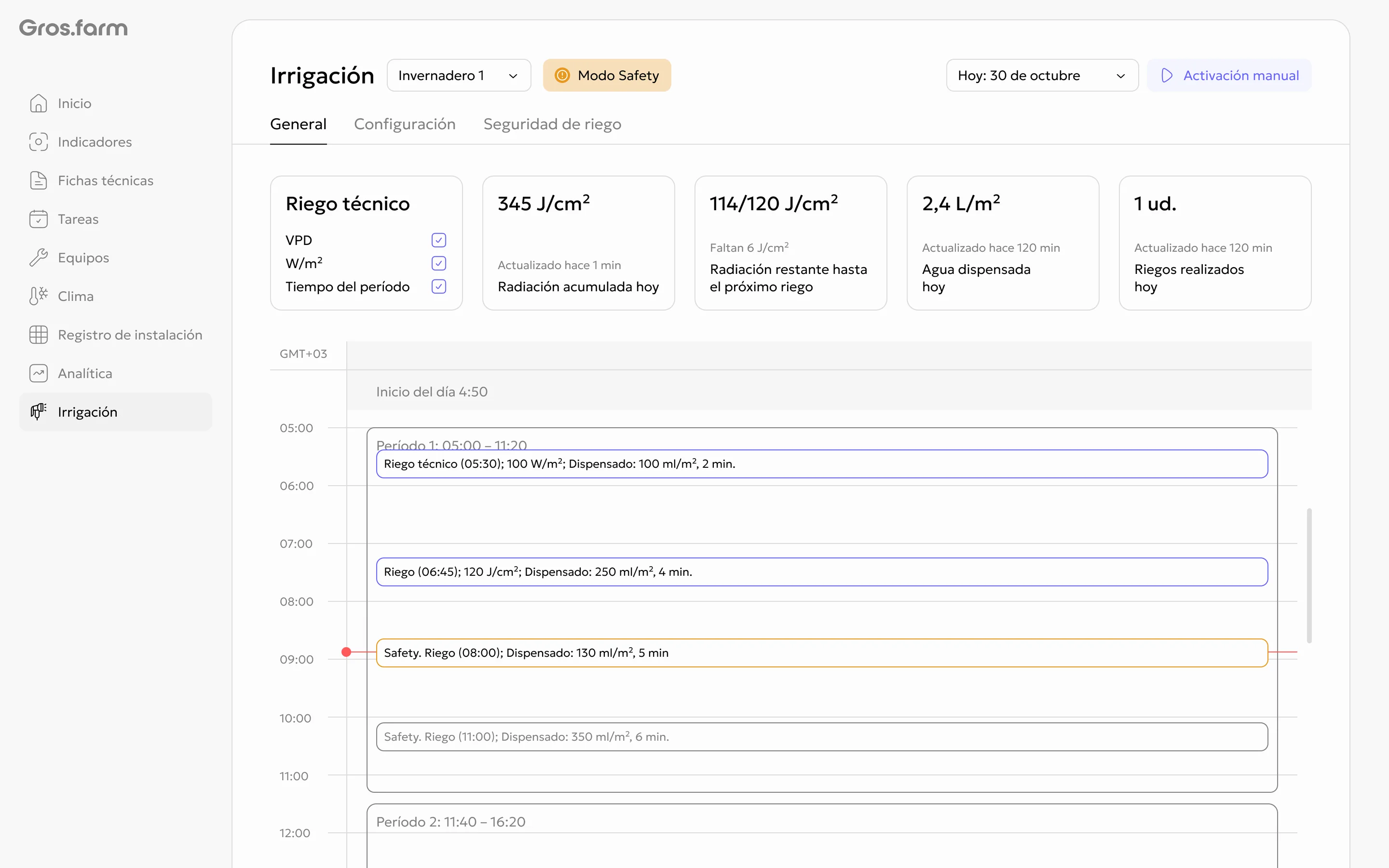Select the Riego (06:45) event bar
Screen dimensions: 1389x868
(822, 572)
